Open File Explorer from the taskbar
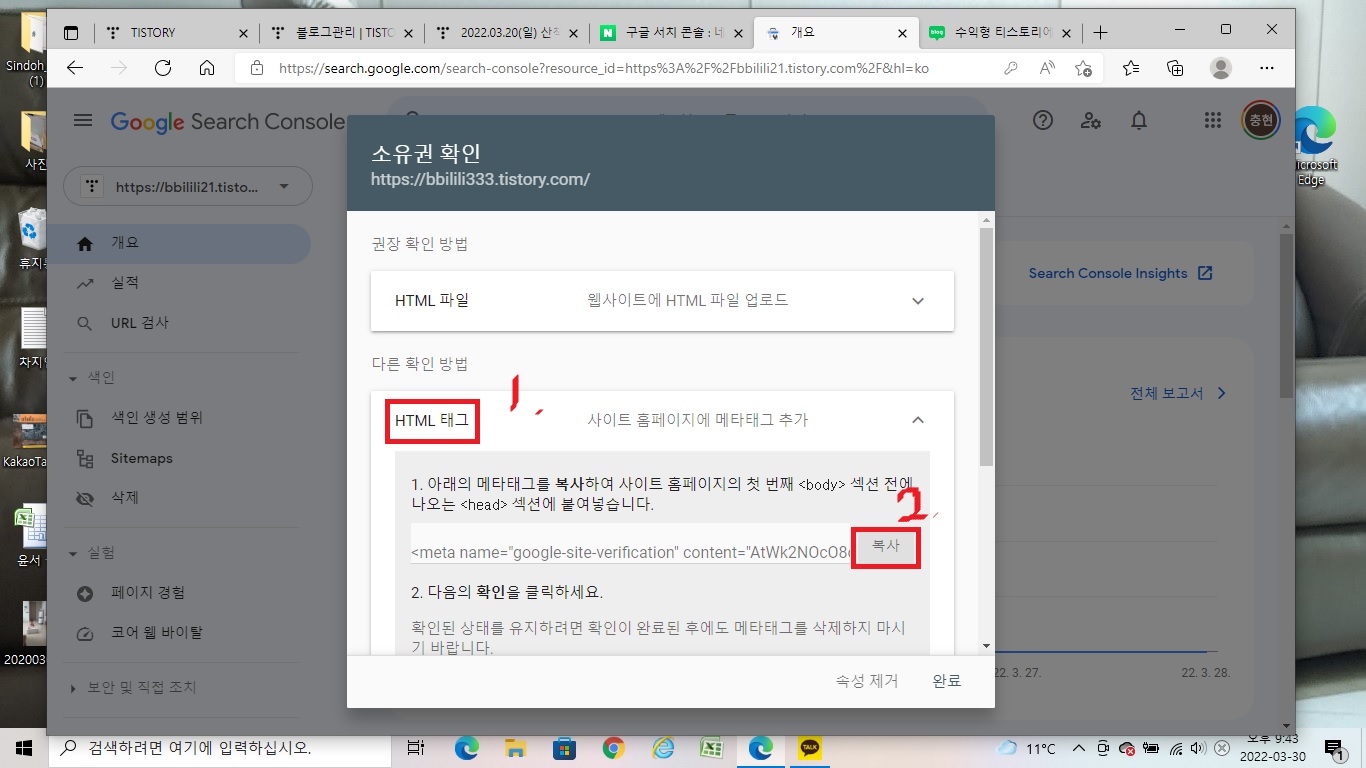This screenshot has height=768, width=1366. point(515,748)
